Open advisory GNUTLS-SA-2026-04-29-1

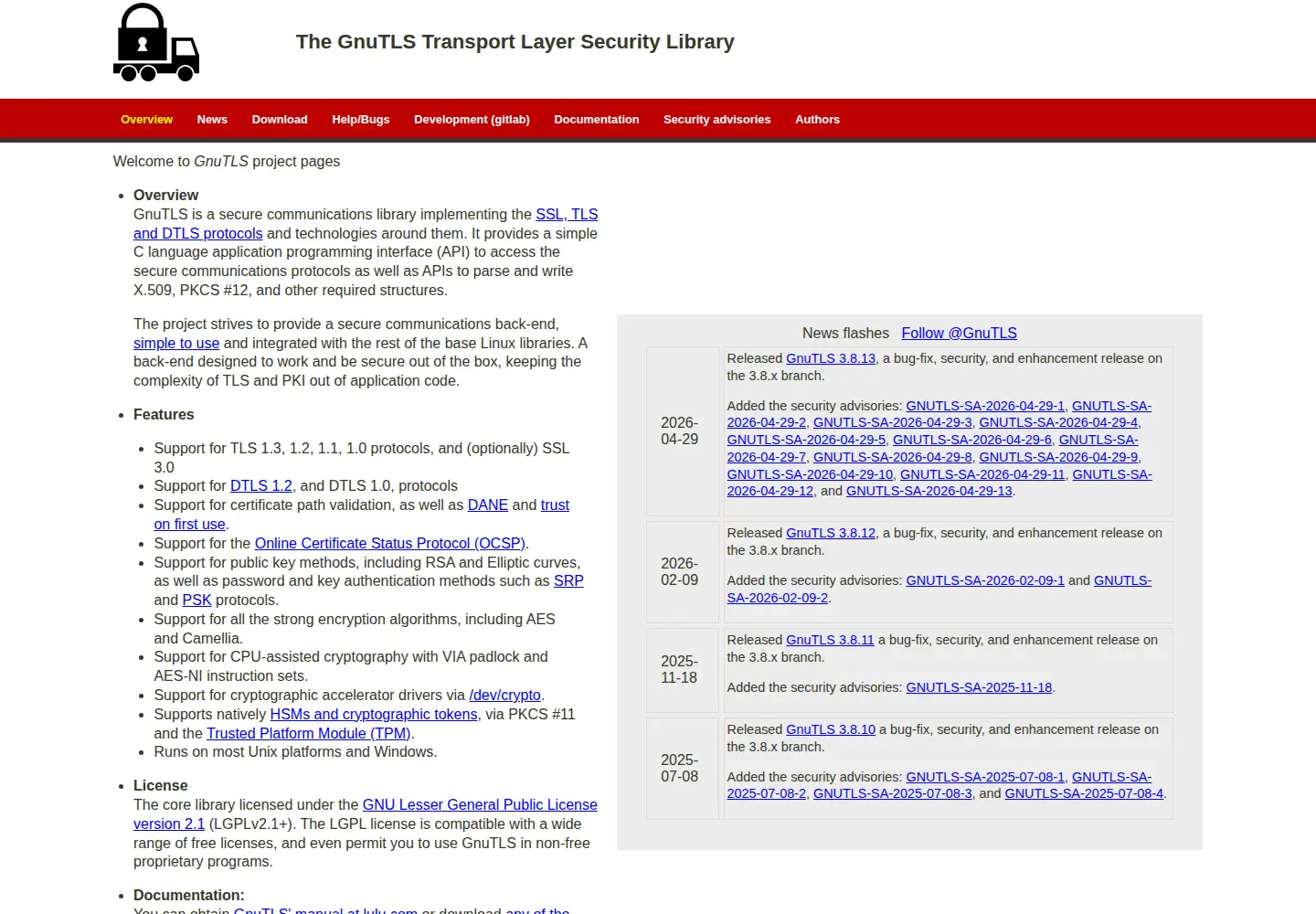985,406
